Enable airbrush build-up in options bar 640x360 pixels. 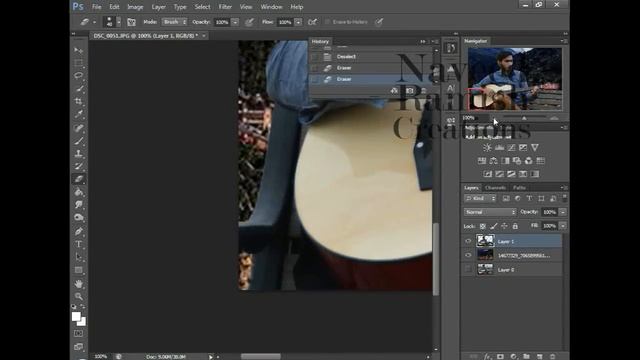click(312, 22)
